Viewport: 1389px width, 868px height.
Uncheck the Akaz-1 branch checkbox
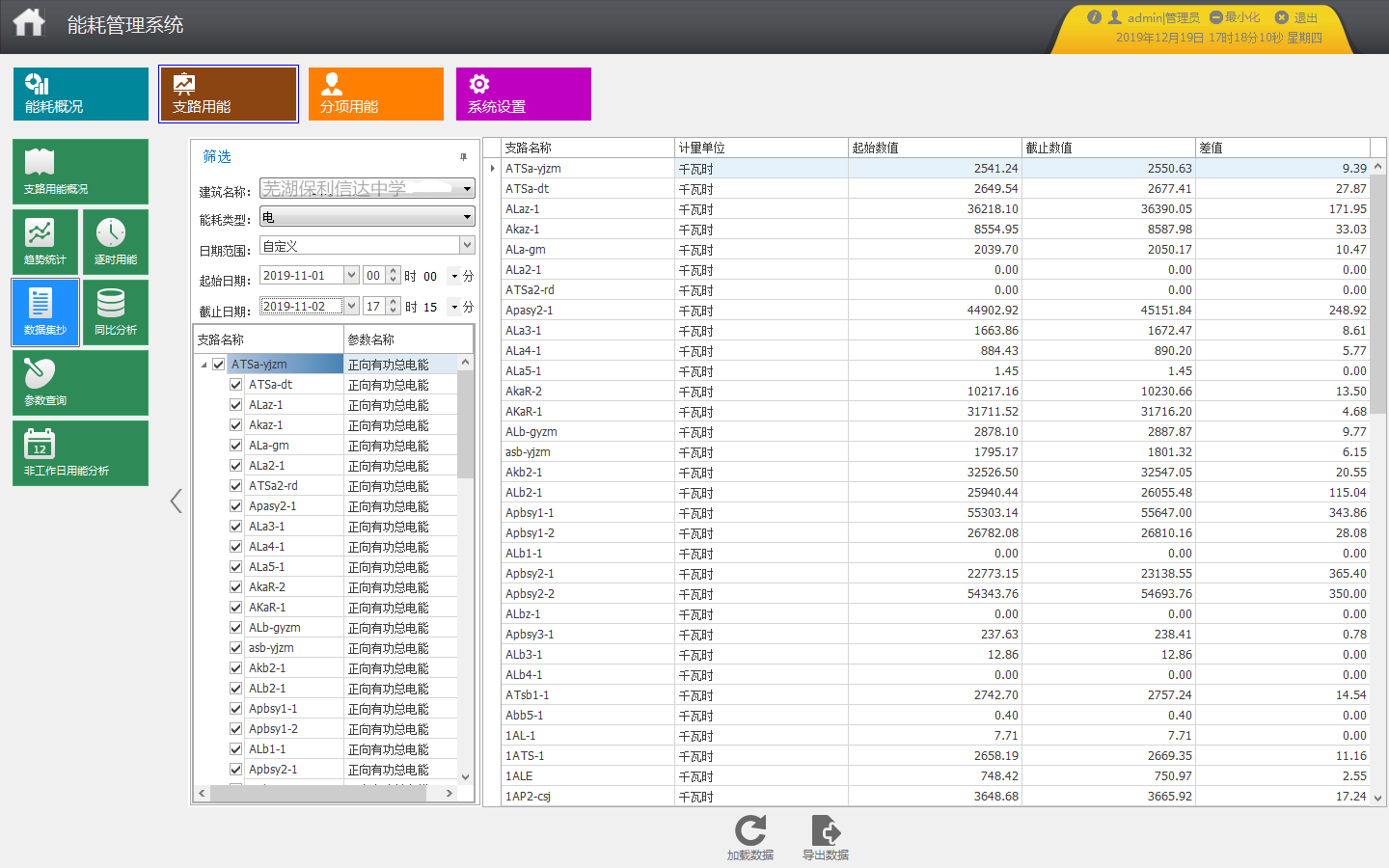pyautogui.click(x=235, y=424)
